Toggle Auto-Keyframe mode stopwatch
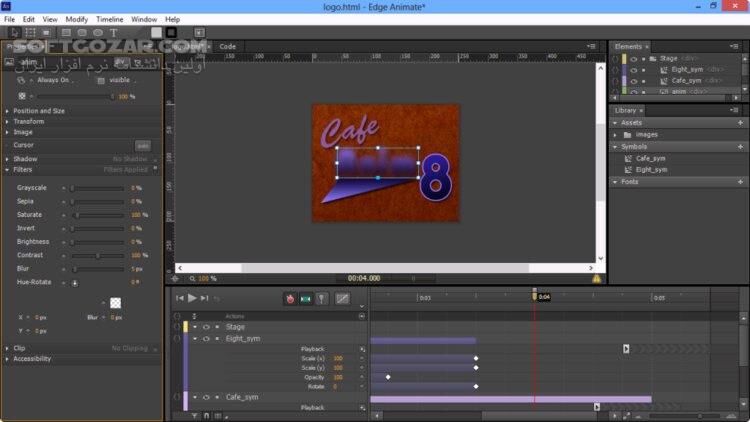The width and height of the screenshot is (750, 422). (x=290, y=299)
